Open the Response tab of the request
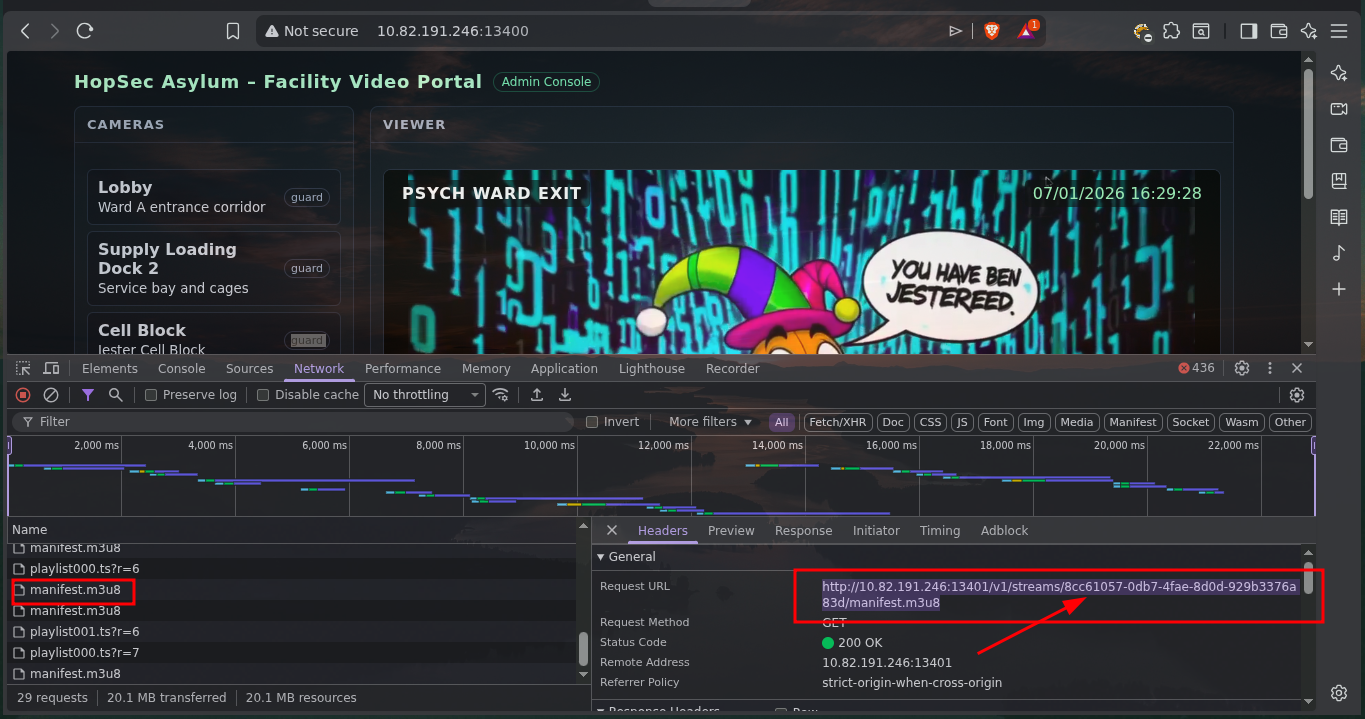The width and height of the screenshot is (1365, 719). [x=803, y=530]
